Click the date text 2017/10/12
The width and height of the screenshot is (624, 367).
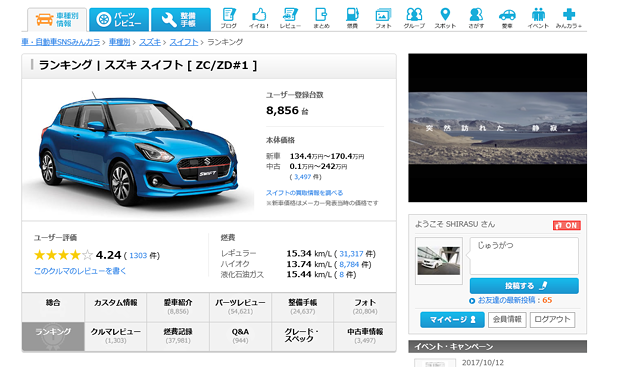[483, 362]
